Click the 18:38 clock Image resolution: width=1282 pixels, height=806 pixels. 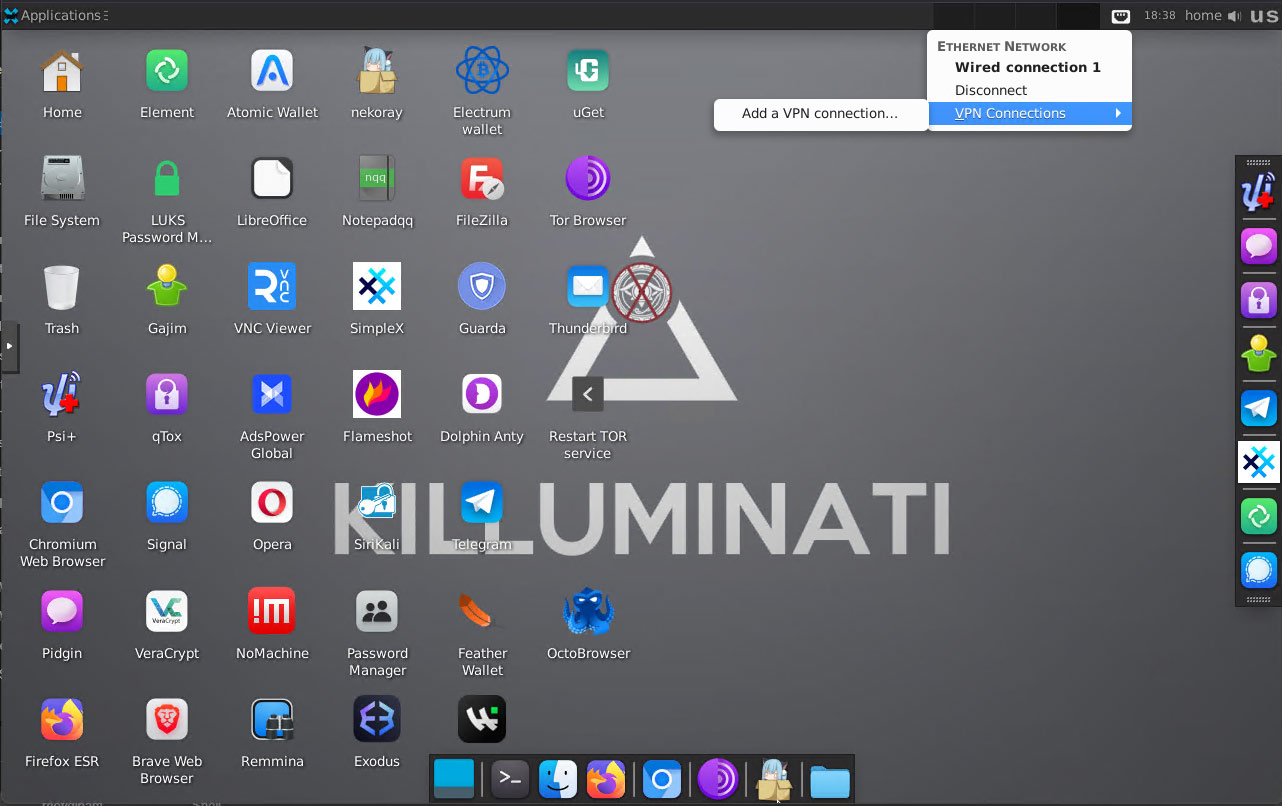[1159, 15]
